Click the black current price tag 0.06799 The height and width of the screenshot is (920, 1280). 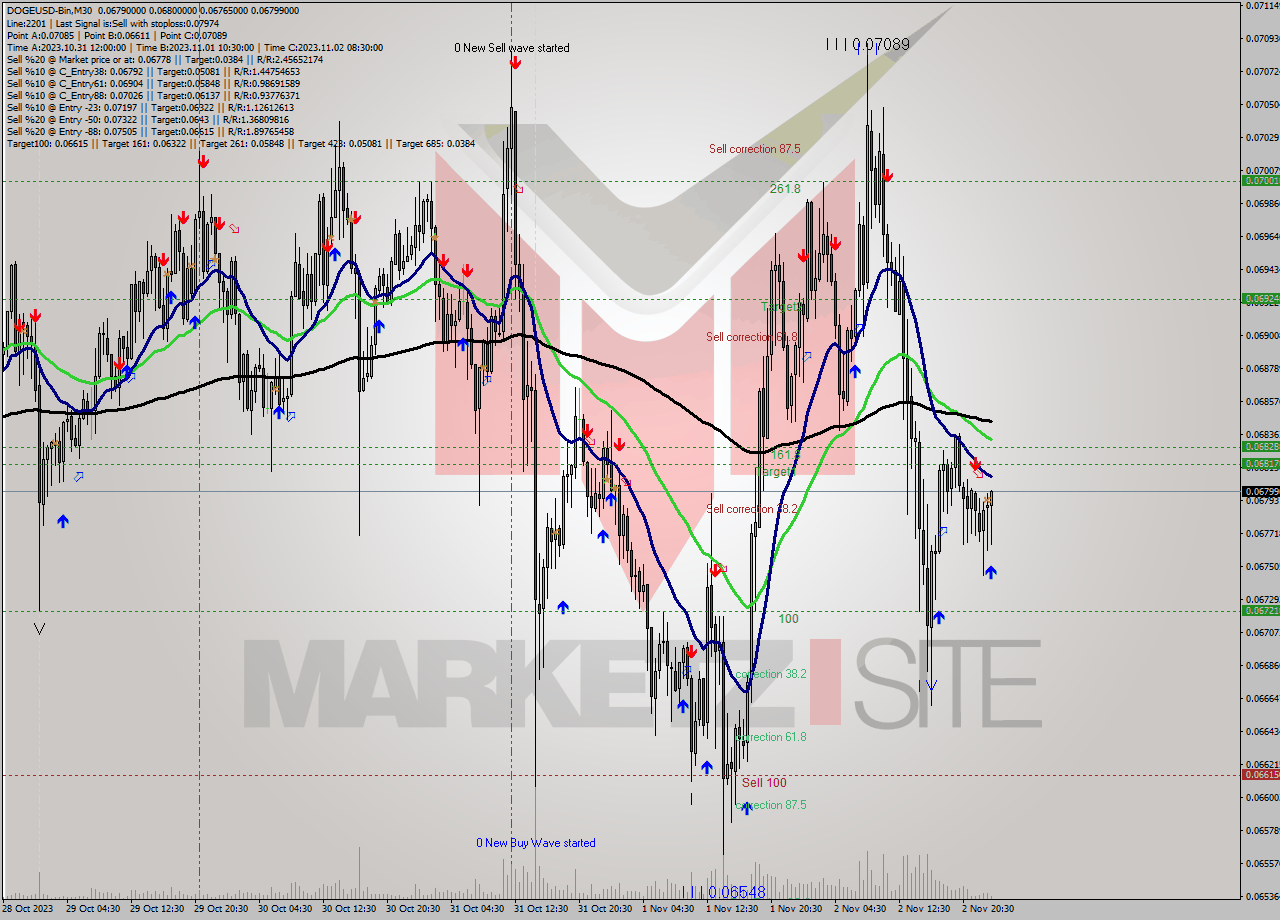tap(1260, 491)
